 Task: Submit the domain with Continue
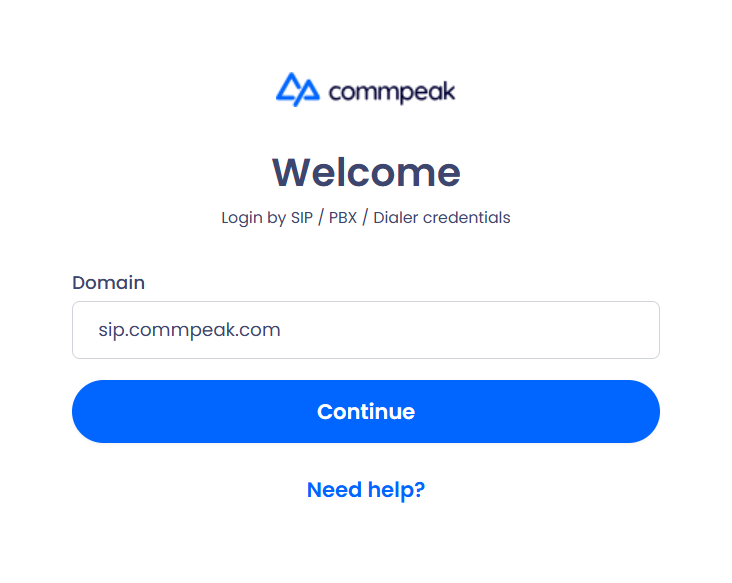pyautogui.click(x=366, y=411)
